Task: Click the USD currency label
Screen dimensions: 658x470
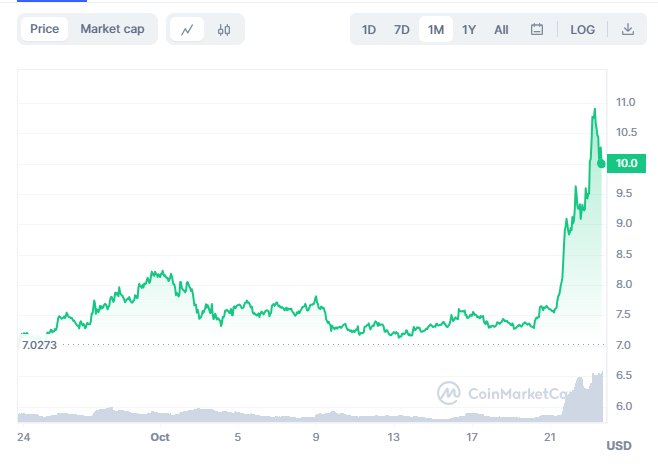Action: pos(619,445)
